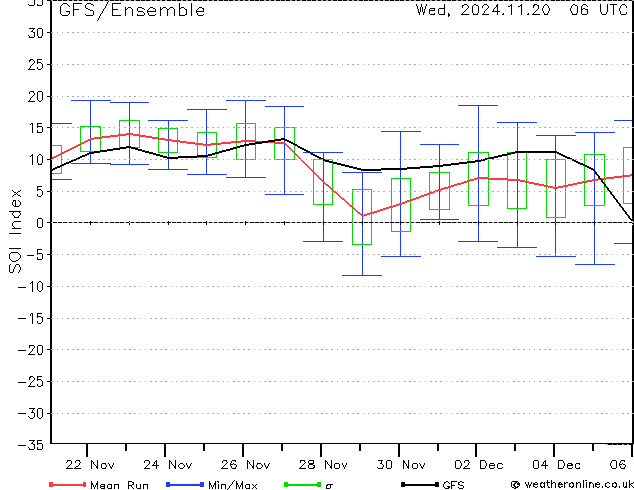Image resolution: width=634 pixels, height=490 pixels.
Task: Click the red Mean Run legend line
Action: pos(68,484)
